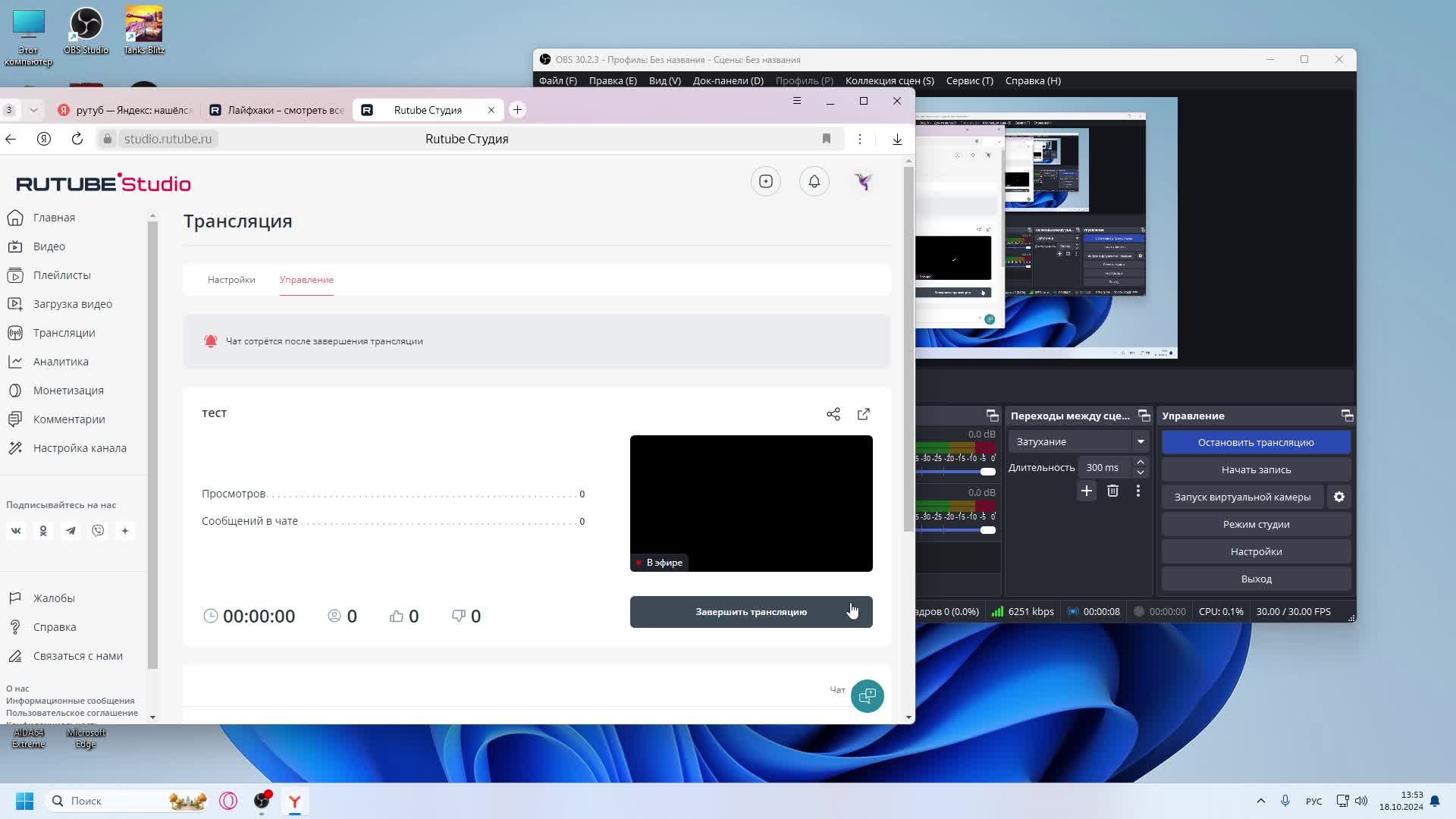Reload the browser page
This screenshot has height=819, width=1456.
click(x=77, y=139)
